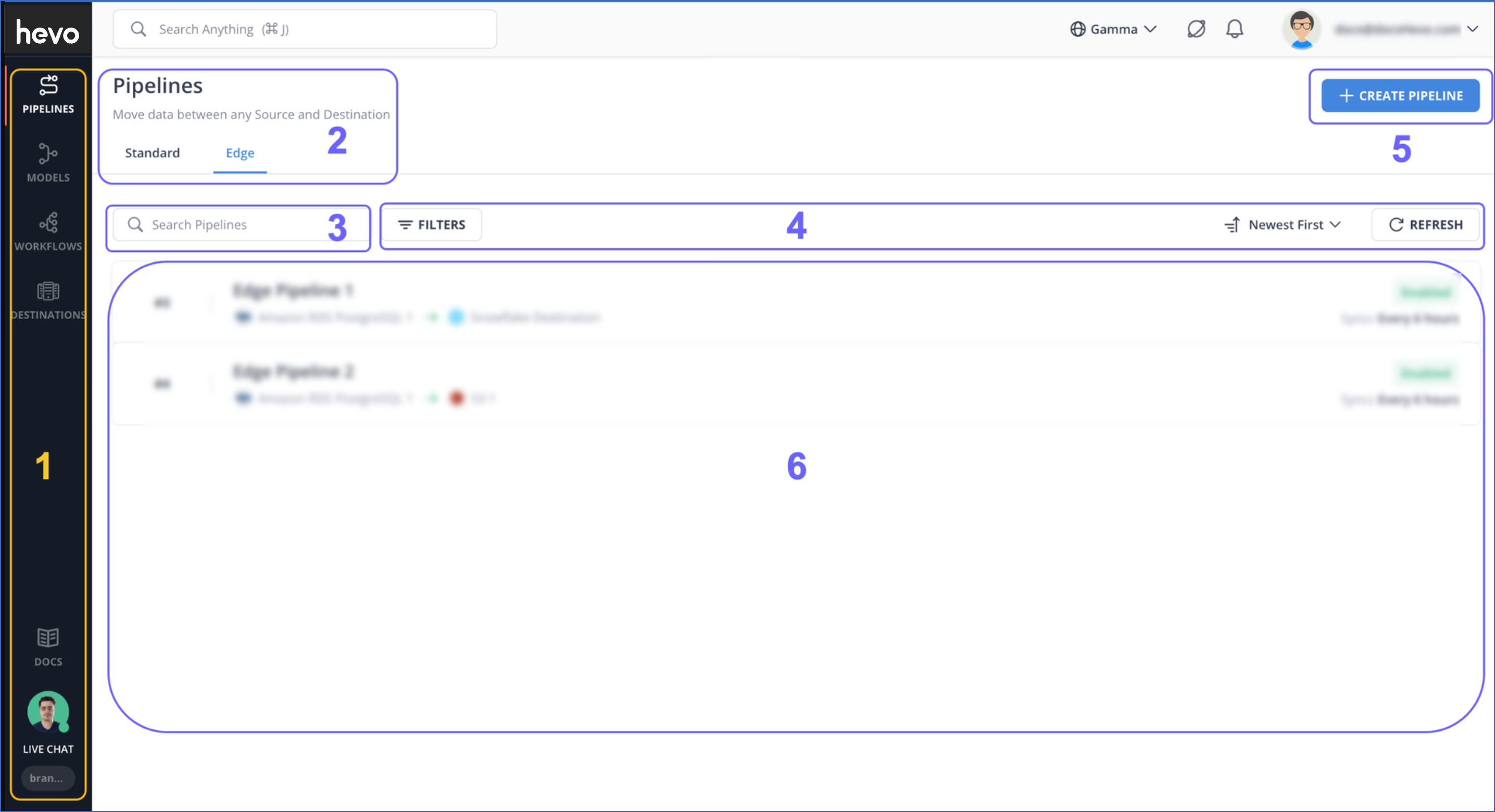Open notifications via the bell icon
Viewport: 1495px width, 812px height.
point(1235,29)
